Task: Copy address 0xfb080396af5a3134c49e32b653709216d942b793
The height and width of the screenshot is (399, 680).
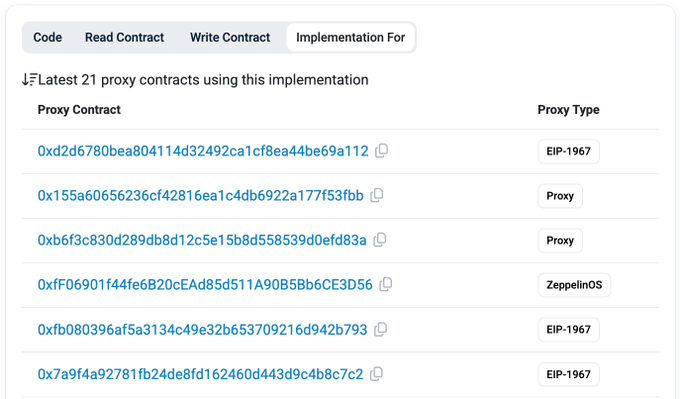Action: [x=380, y=330]
